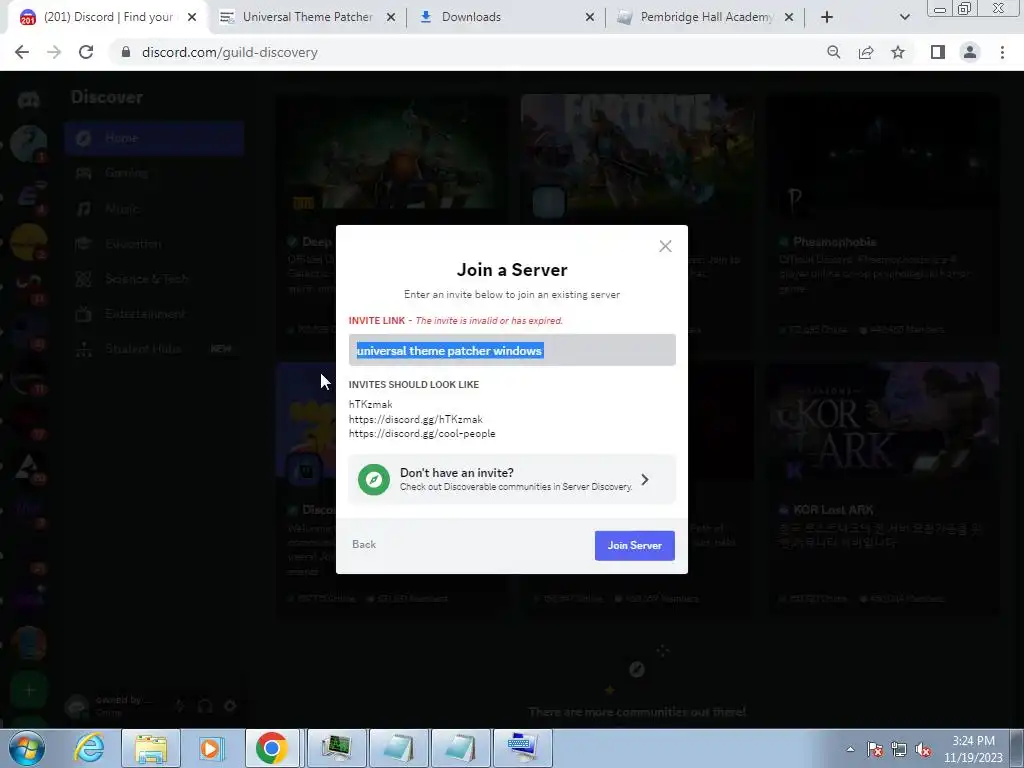The width and height of the screenshot is (1024, 768).
Task: Open the Action Center flag icon
Action: pyautogui.click(x=874, y=750)
